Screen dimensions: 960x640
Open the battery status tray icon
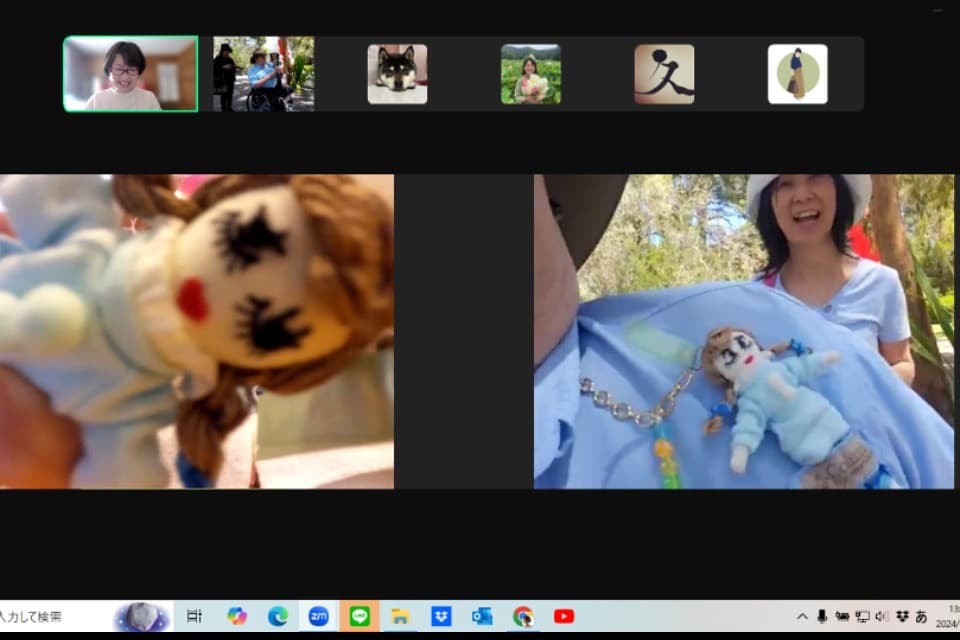(x=842, y=616)
